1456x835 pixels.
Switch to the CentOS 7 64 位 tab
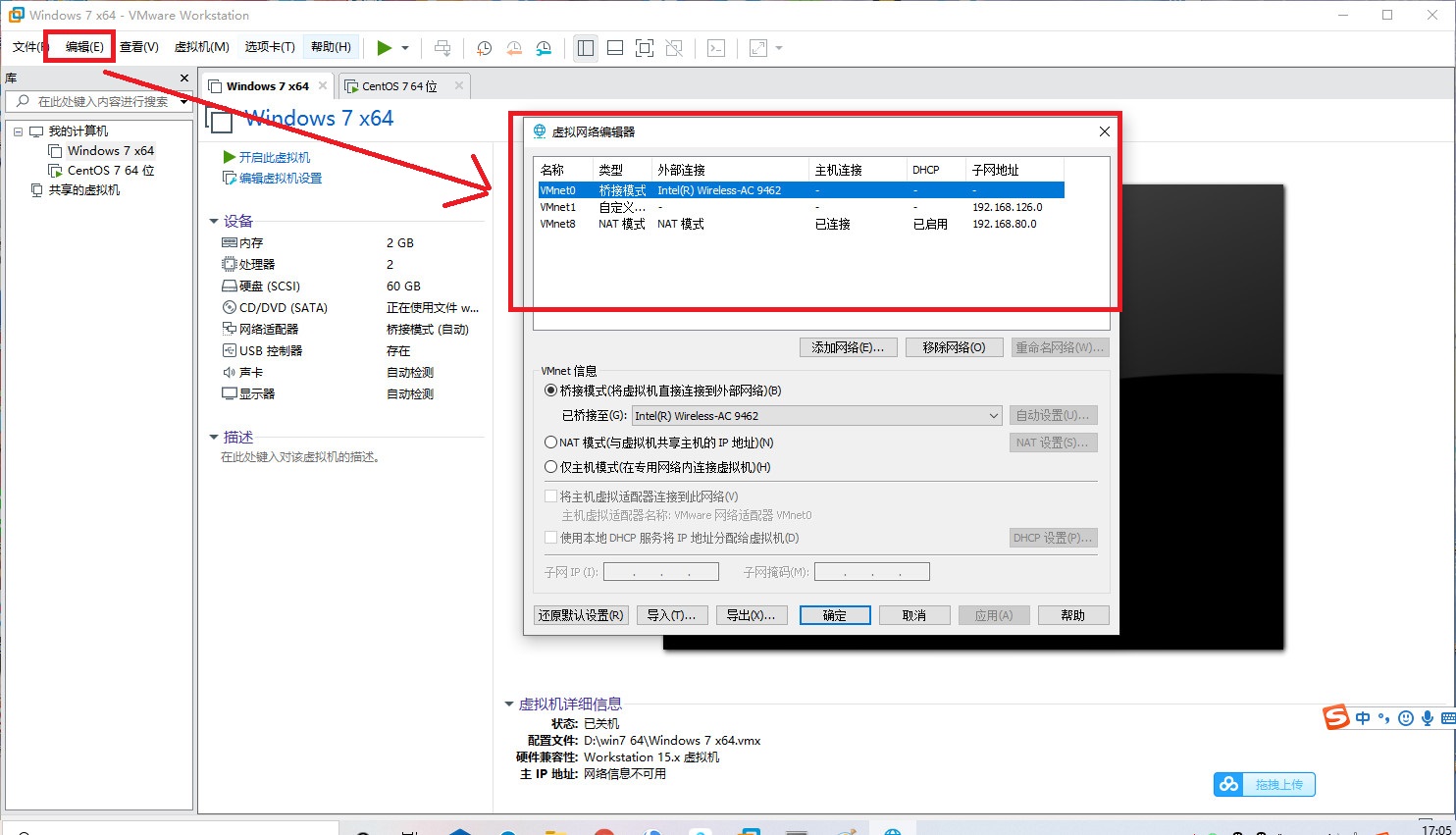[399, 86]
